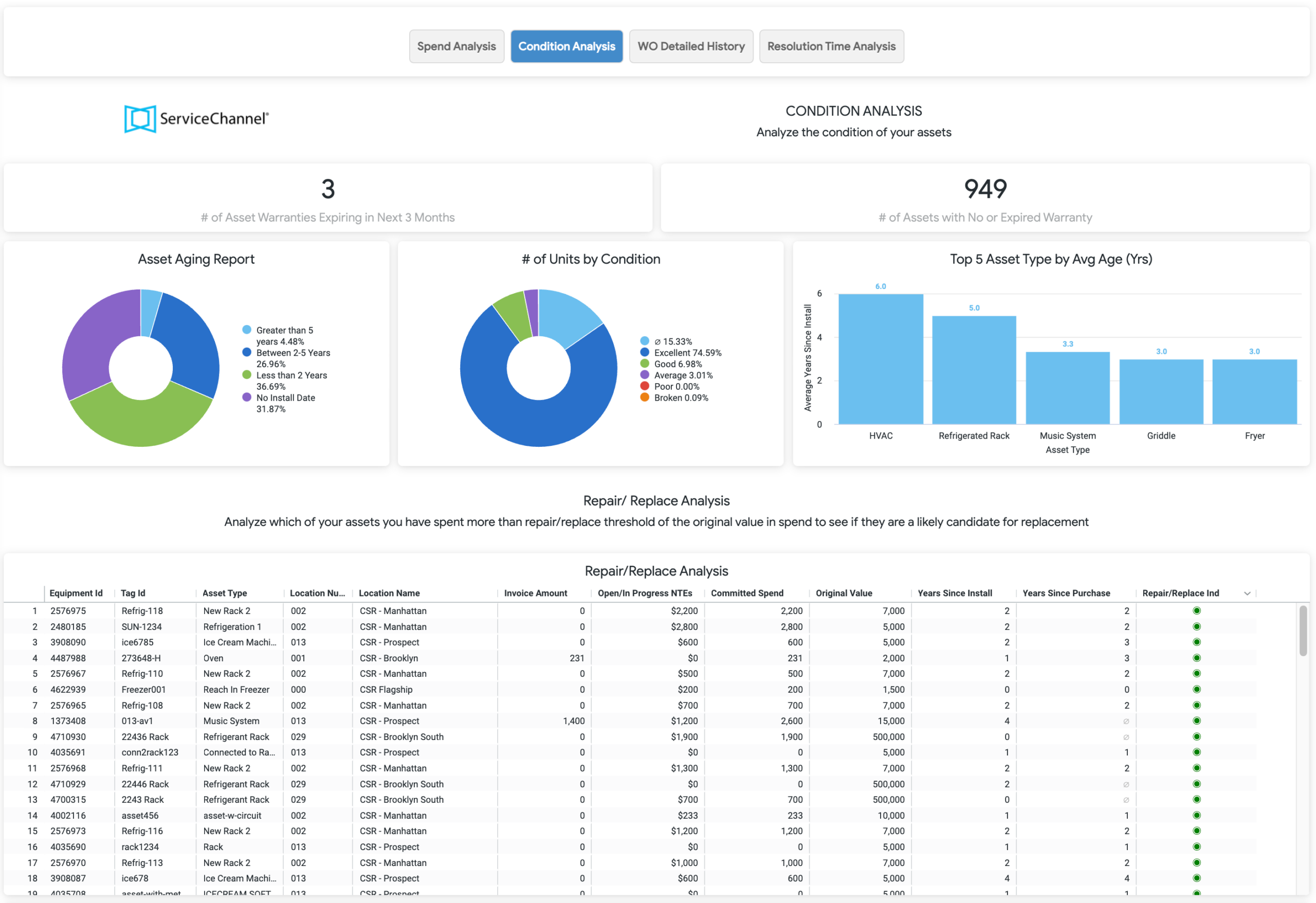Viewport: 1316px width, 903px height.
Task: Click the table's vertical scrollbar thumb
Action: [1303, 630]
